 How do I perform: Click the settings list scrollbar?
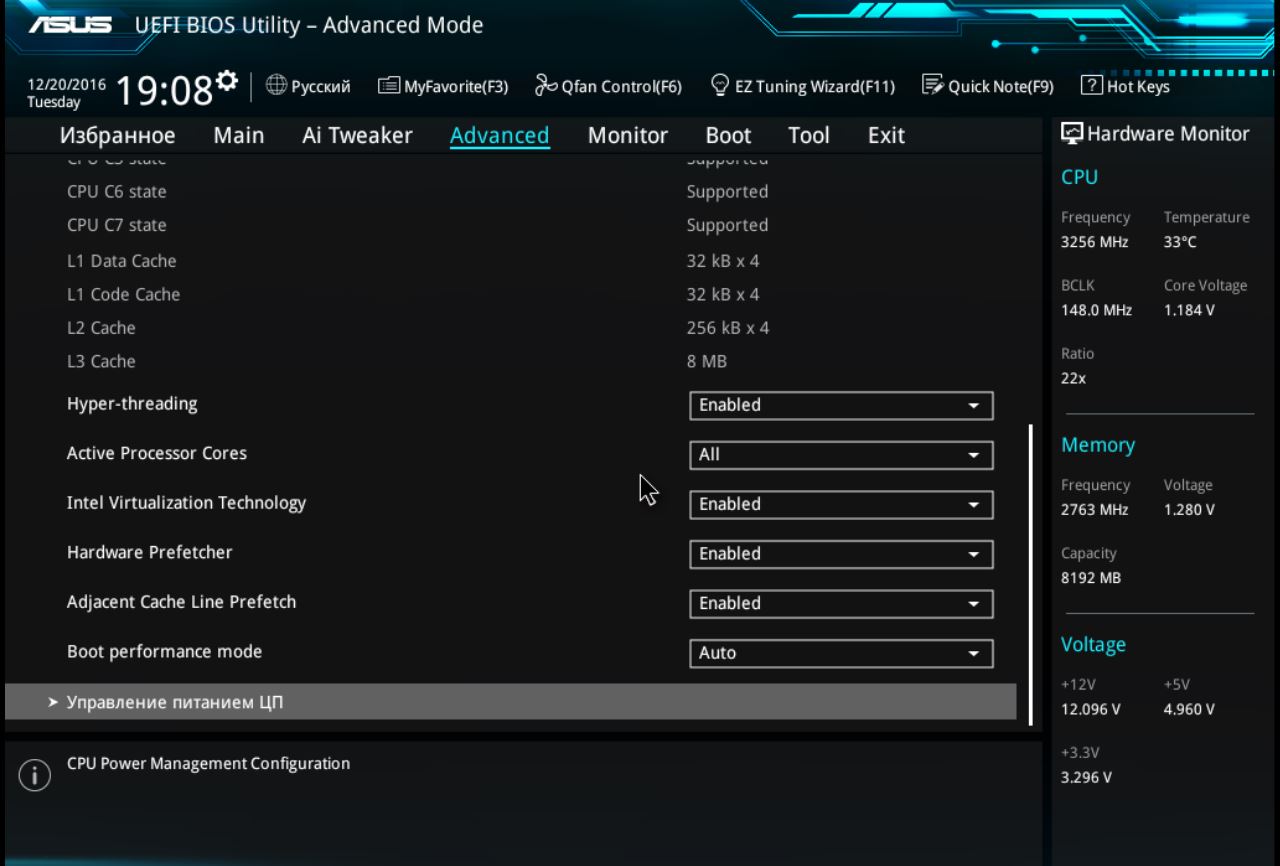point(1031,575)
